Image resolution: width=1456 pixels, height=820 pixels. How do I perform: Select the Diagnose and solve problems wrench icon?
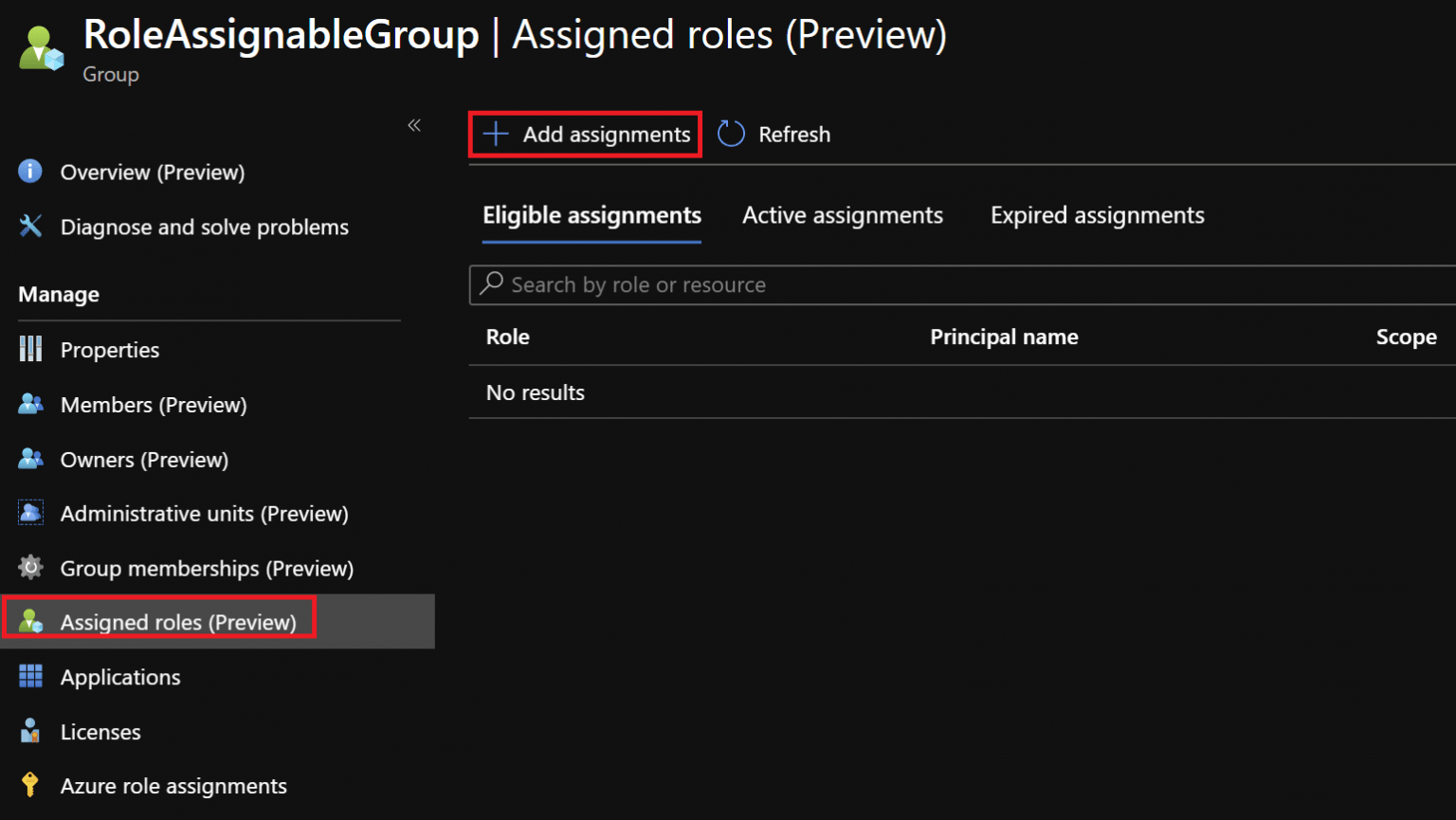coord(29,227)
